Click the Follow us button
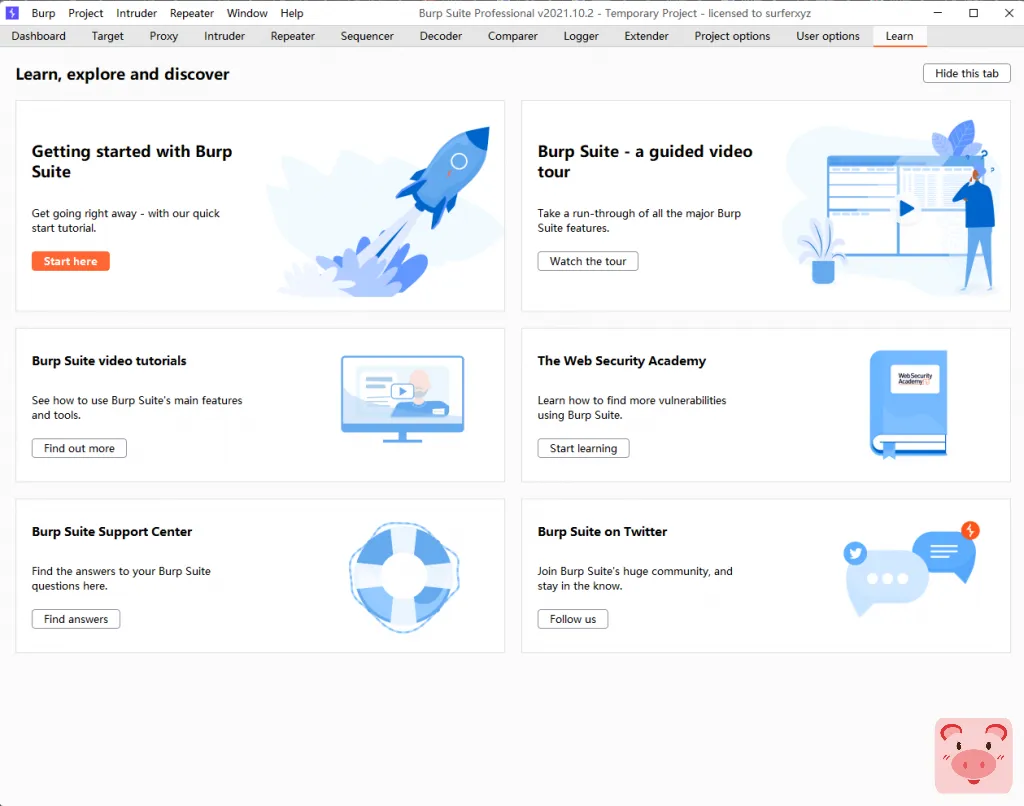Screen dimensions: 1024x806 pyautogui.click(x=573, y=619)
